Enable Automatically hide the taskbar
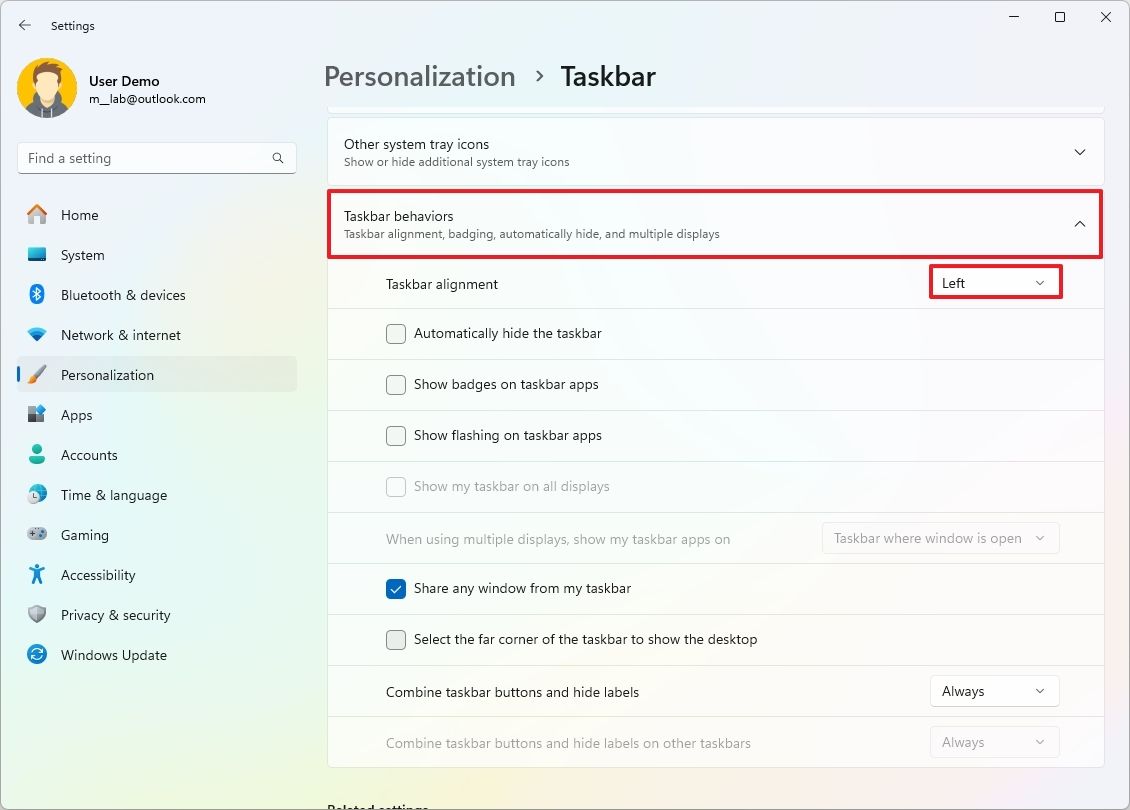1130x810 pixels. tap(396, 333)
